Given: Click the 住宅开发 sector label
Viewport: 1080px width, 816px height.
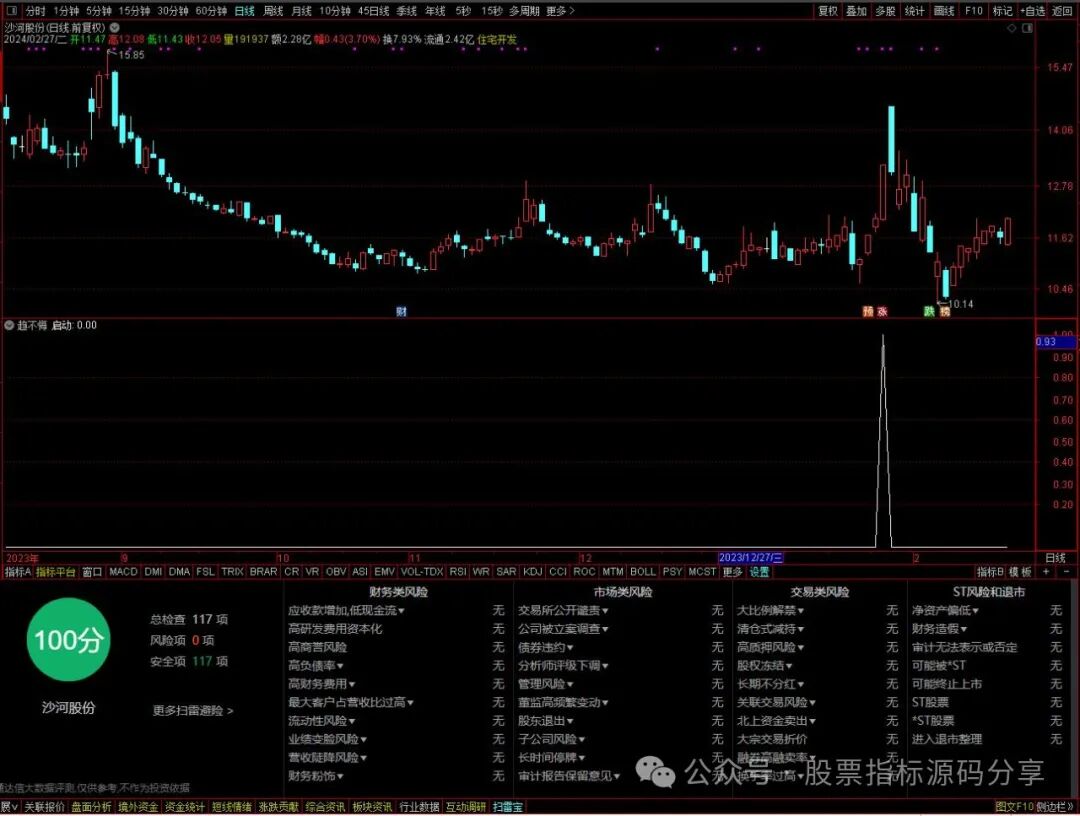Looking at the screenshot, I should (497, 39).
